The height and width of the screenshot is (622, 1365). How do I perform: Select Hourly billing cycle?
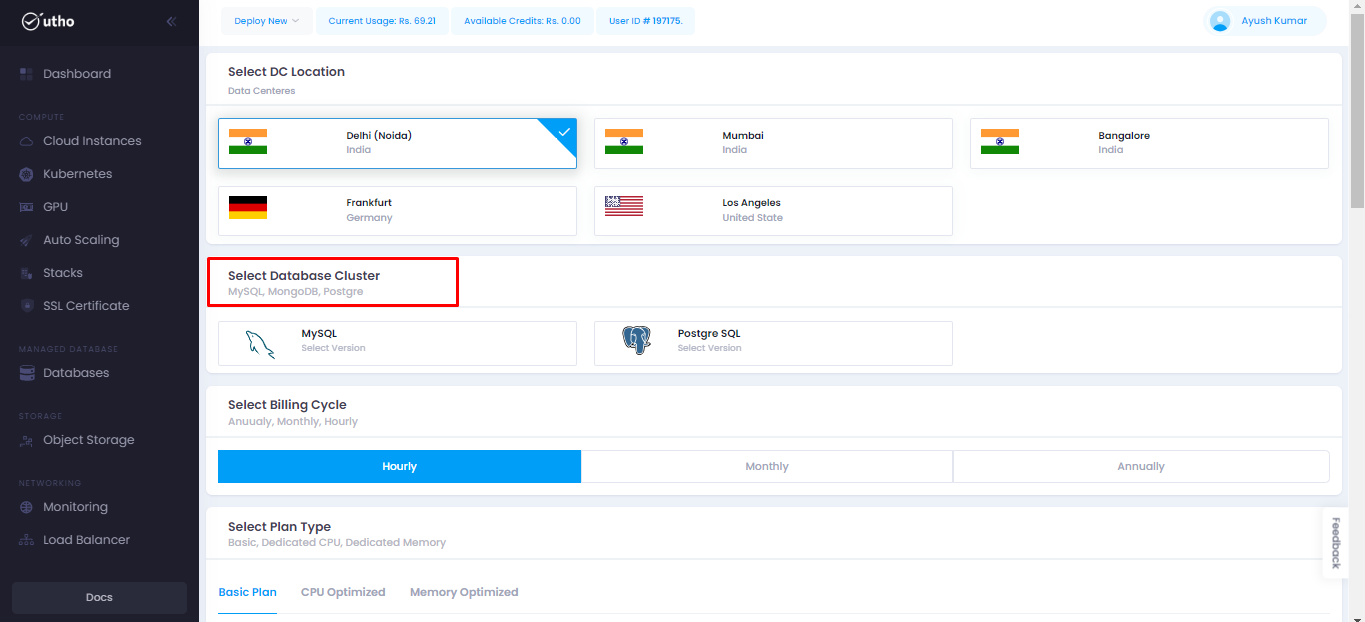pos(399,466)
